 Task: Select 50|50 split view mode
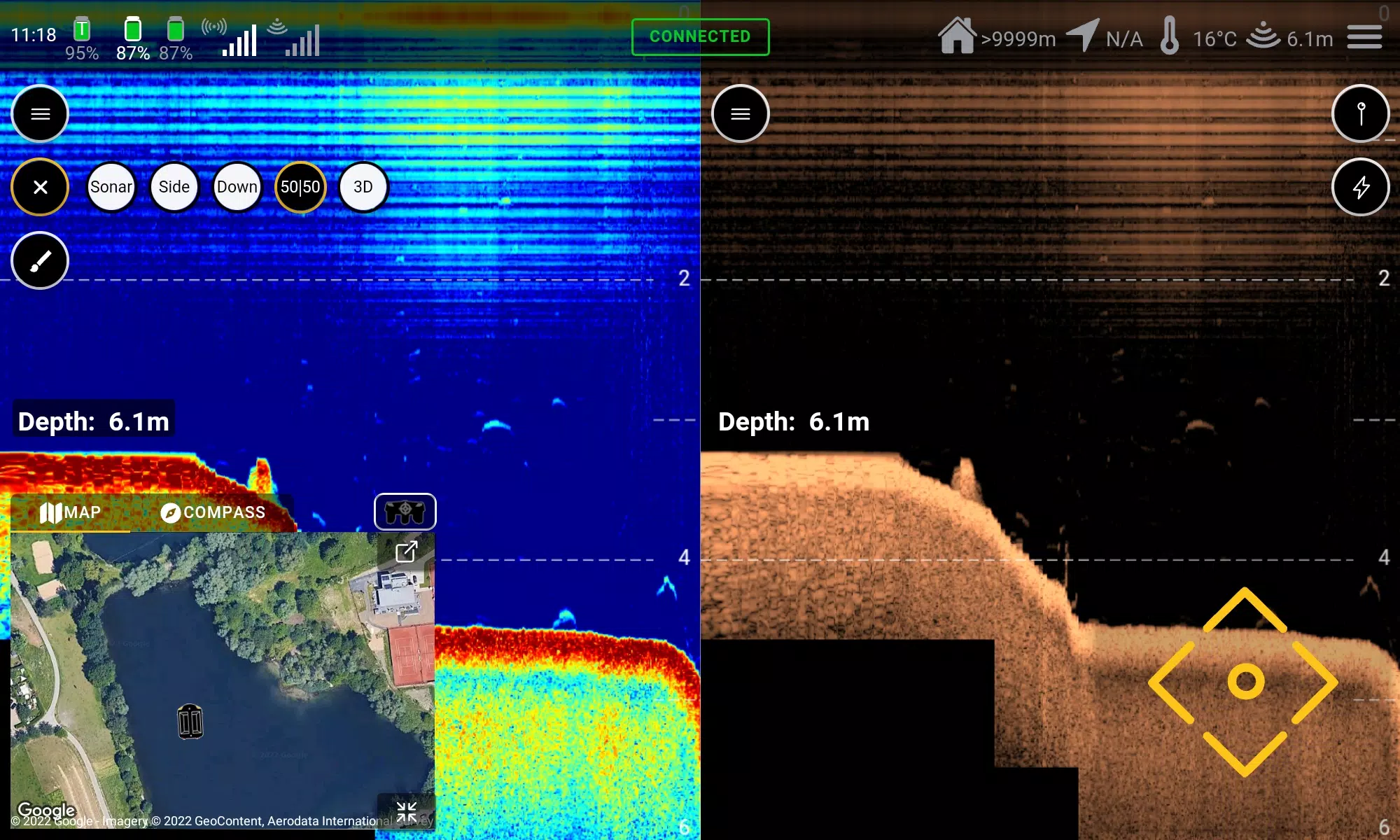[299, 187]
